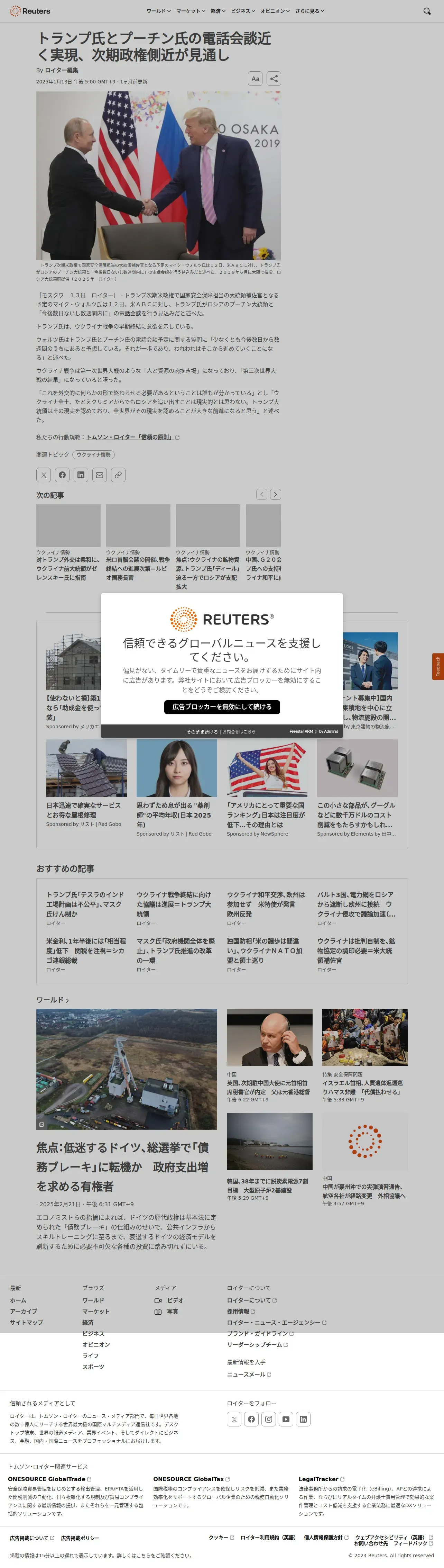444x1568 pixels.
Task: Go to previous items in 次の記事 carousel
Action: pos(261,494)
